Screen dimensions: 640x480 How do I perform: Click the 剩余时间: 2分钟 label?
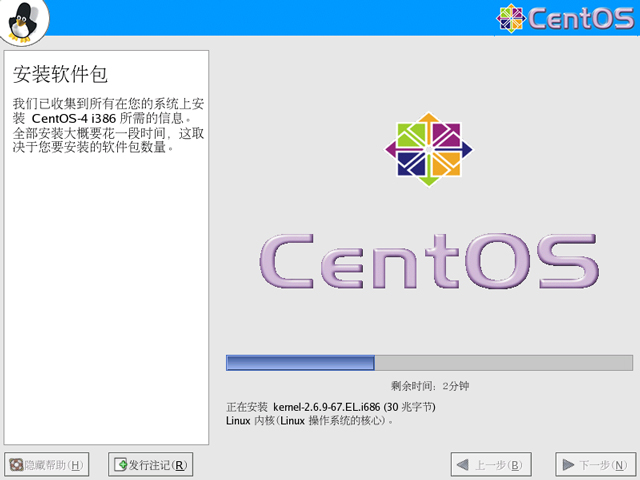point(429,386)
